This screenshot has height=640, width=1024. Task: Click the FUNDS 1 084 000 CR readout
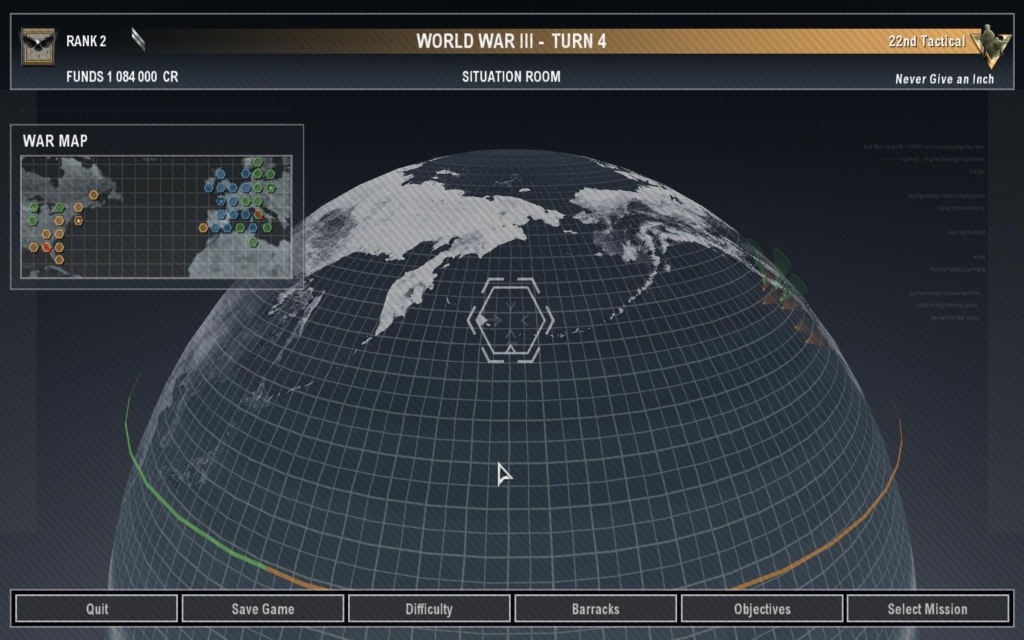(122, 76)
